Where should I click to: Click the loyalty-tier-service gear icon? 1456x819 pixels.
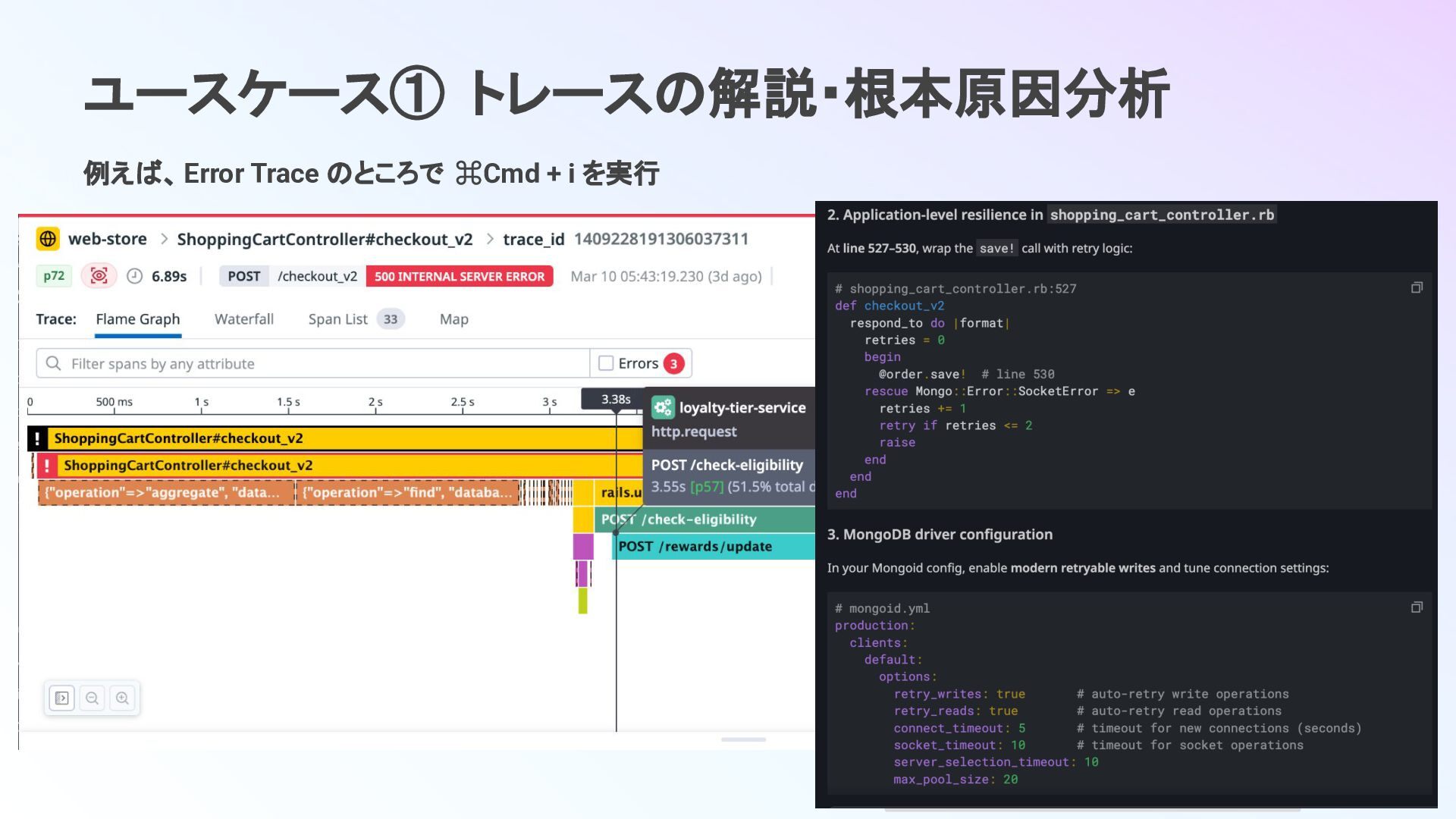click(x=663, y=407)
